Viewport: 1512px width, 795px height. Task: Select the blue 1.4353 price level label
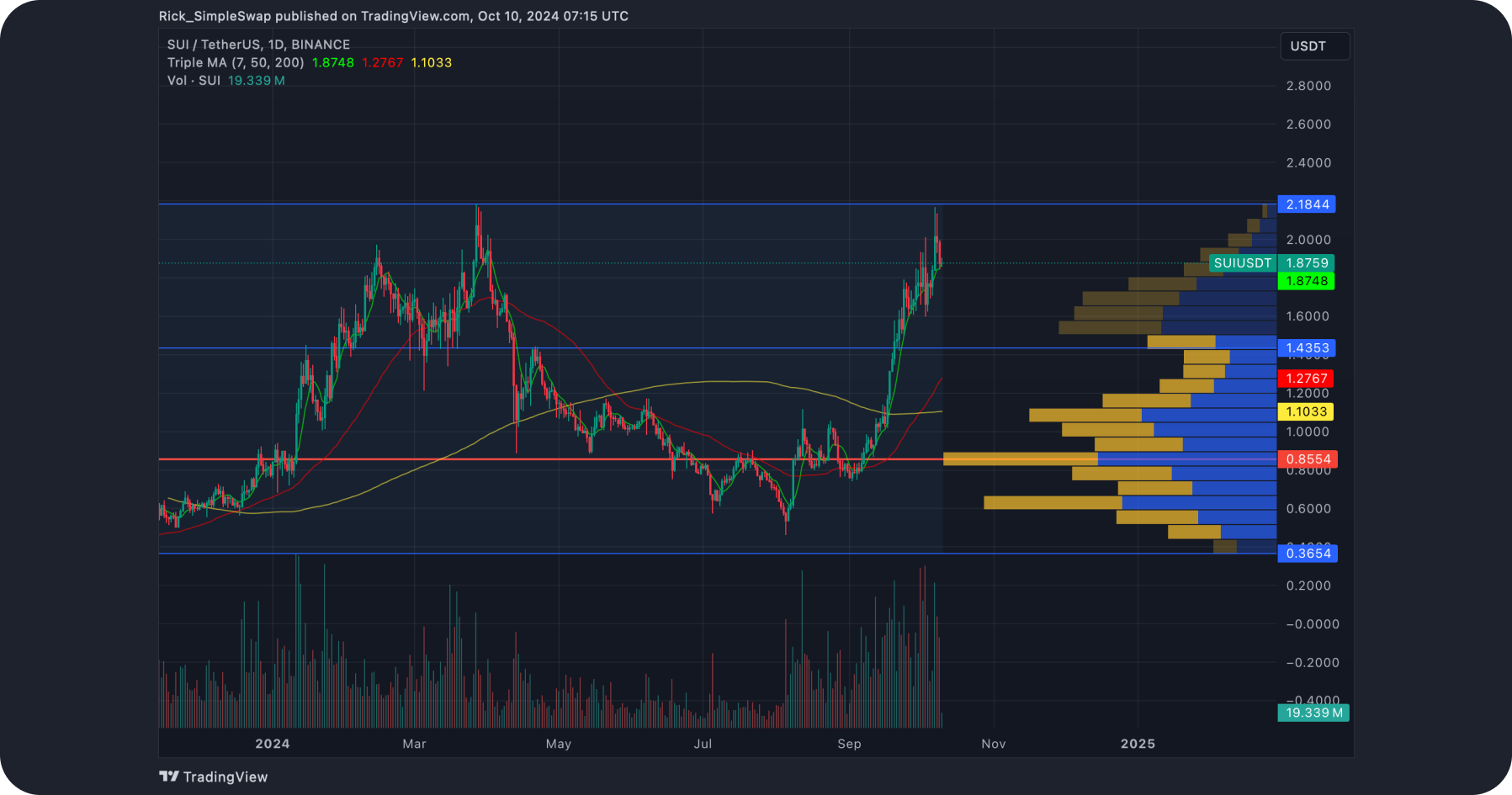click(1307, 347)
